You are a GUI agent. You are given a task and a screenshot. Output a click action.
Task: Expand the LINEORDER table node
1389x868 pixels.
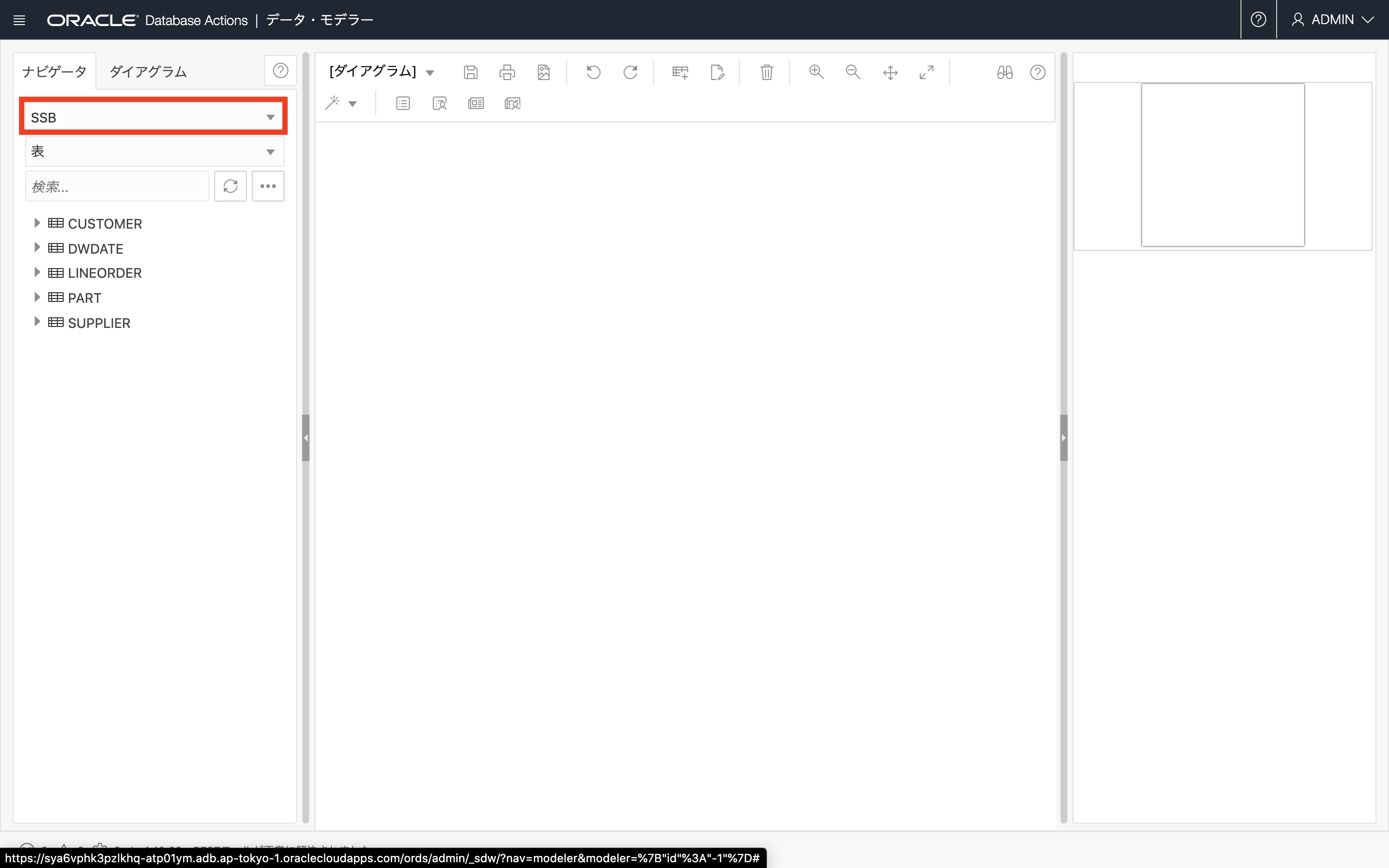pyautogui.click(x=37, y=272)
